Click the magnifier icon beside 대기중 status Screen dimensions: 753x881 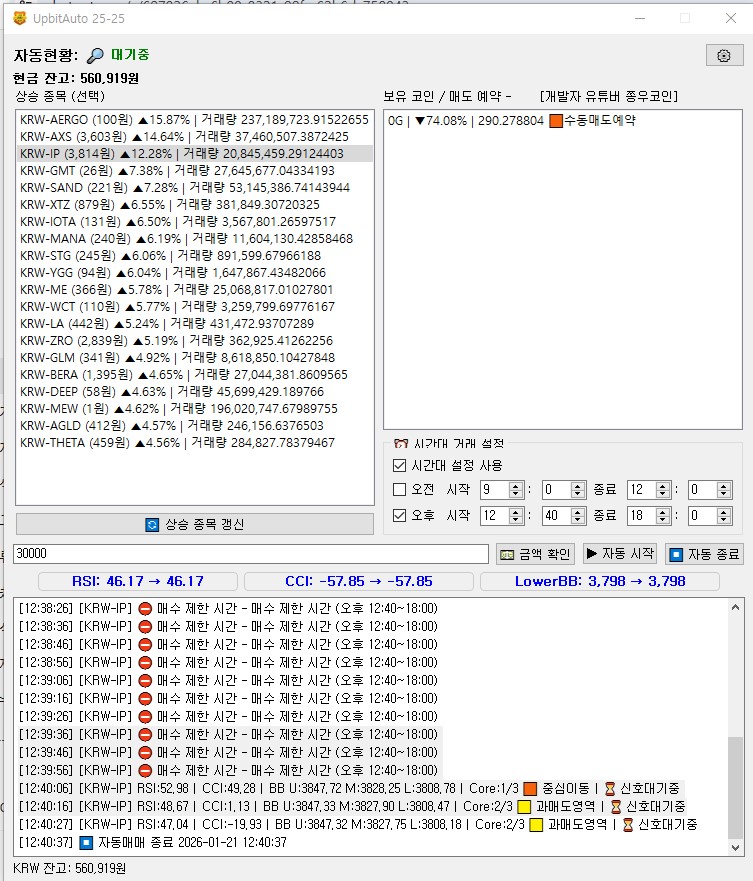(x=95, y=56)
